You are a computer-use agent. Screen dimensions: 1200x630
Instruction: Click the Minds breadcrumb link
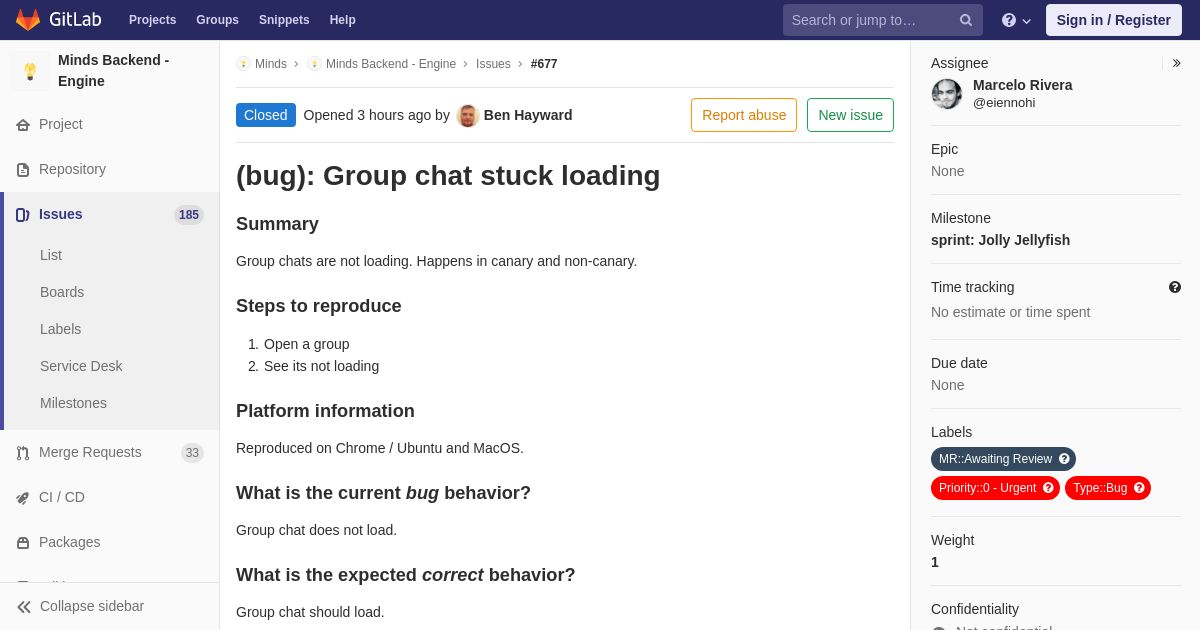[271, 64]
